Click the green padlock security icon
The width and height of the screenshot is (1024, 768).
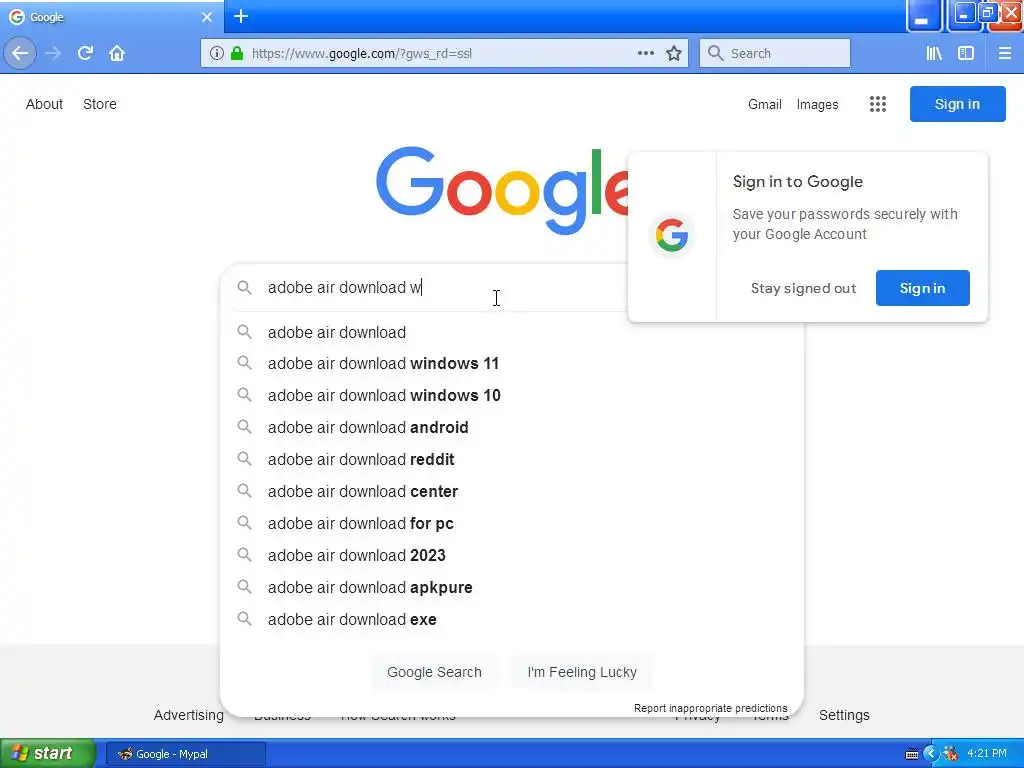point(237,54)
